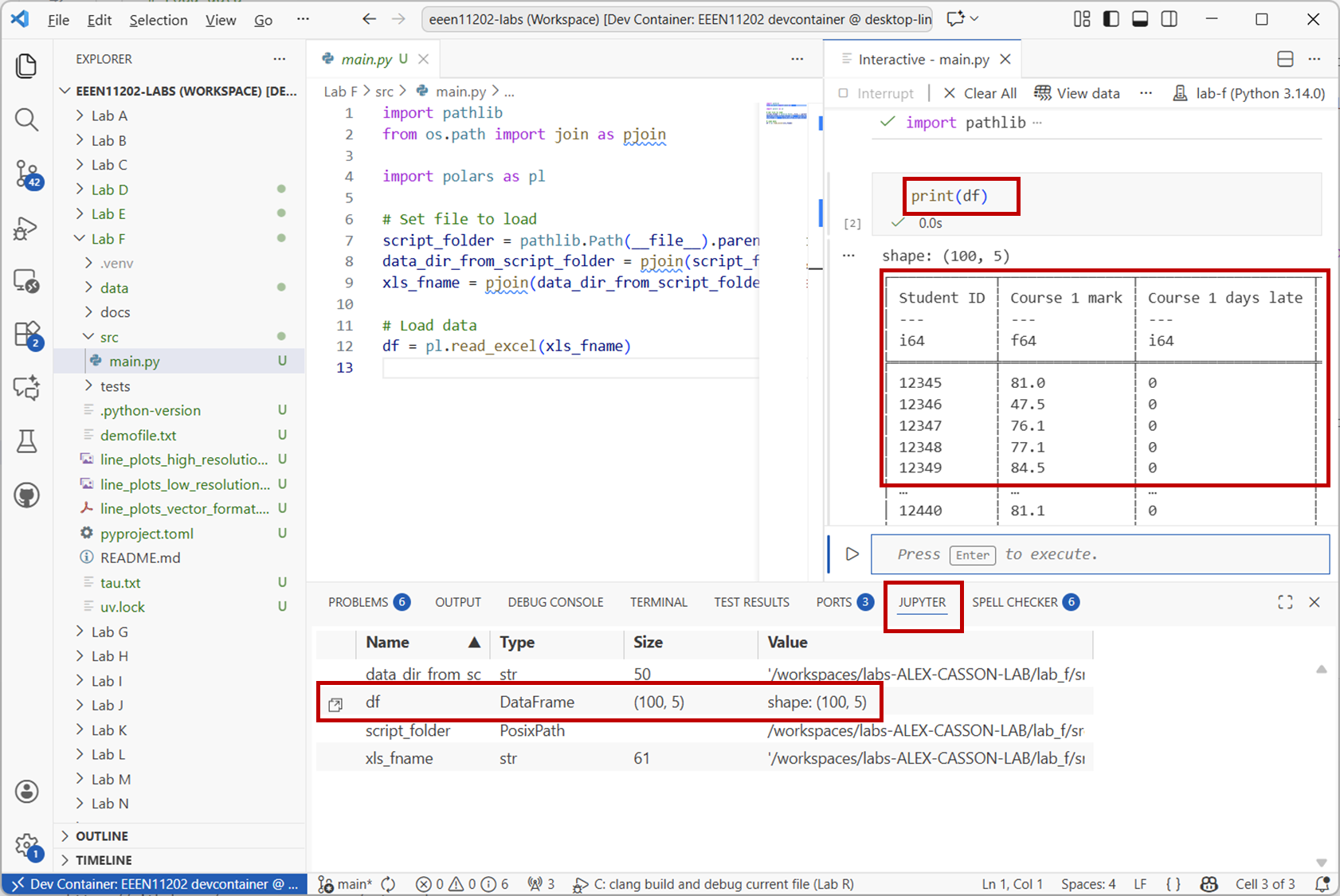Click the execute cell play icon
Image resolution: width=1340 pixels, height=896 pixels.
tap(852, 554)
